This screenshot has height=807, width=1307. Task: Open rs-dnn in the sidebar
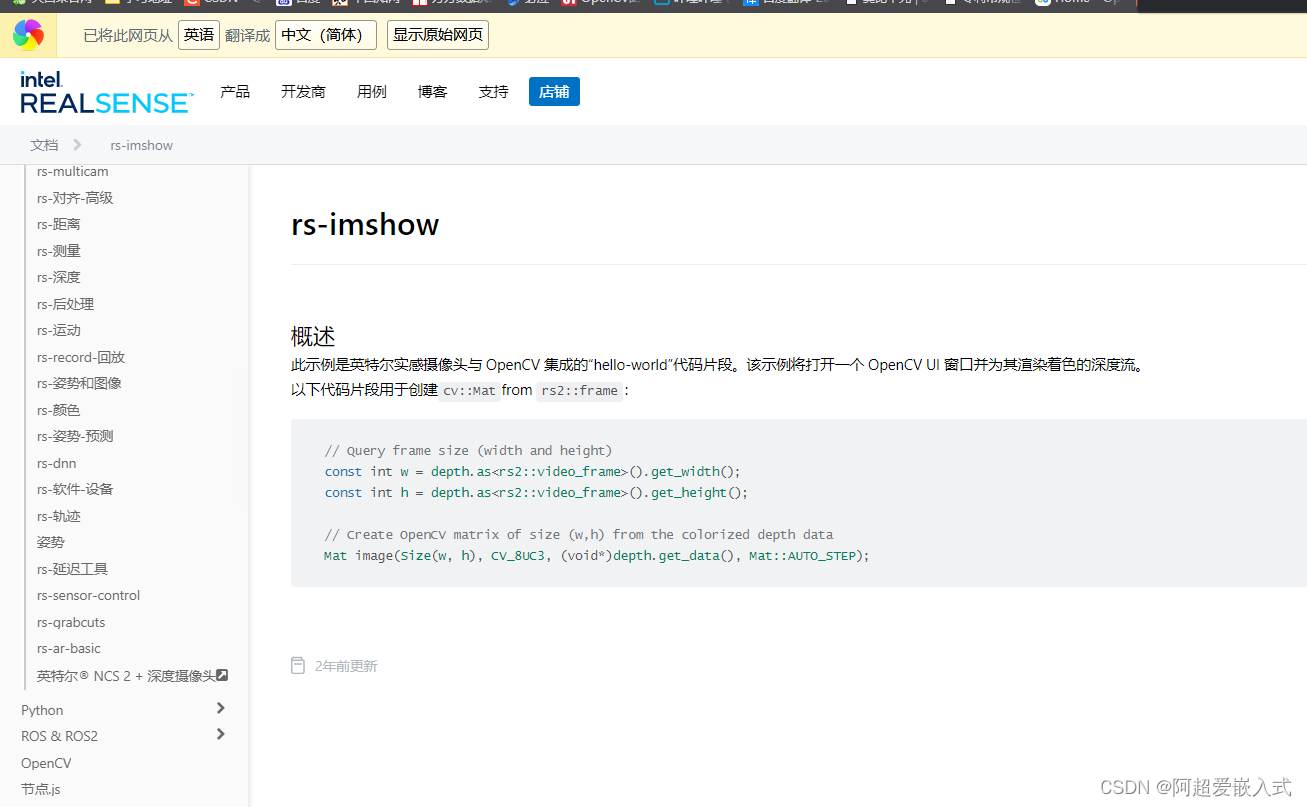[57, 463]
